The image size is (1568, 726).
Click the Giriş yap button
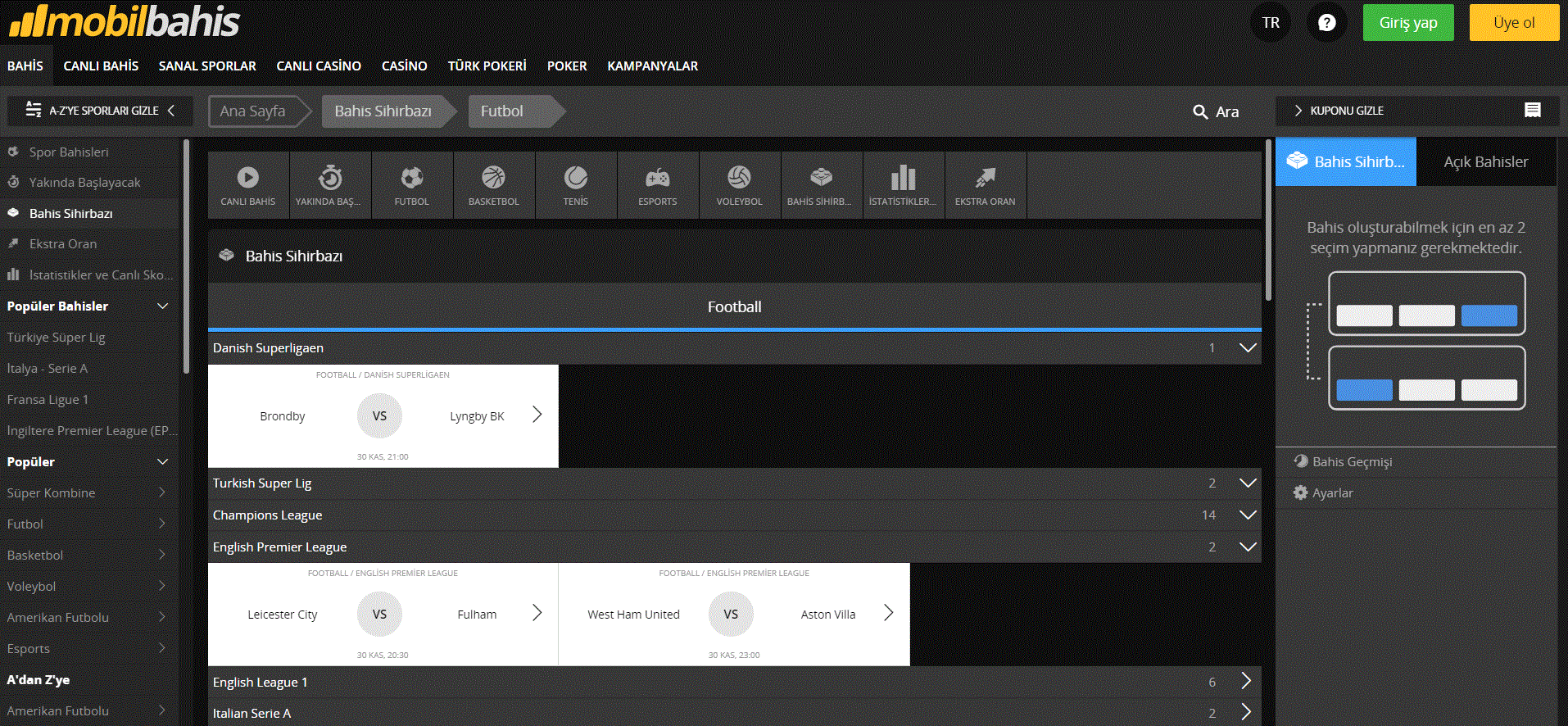coord(1408,23)
